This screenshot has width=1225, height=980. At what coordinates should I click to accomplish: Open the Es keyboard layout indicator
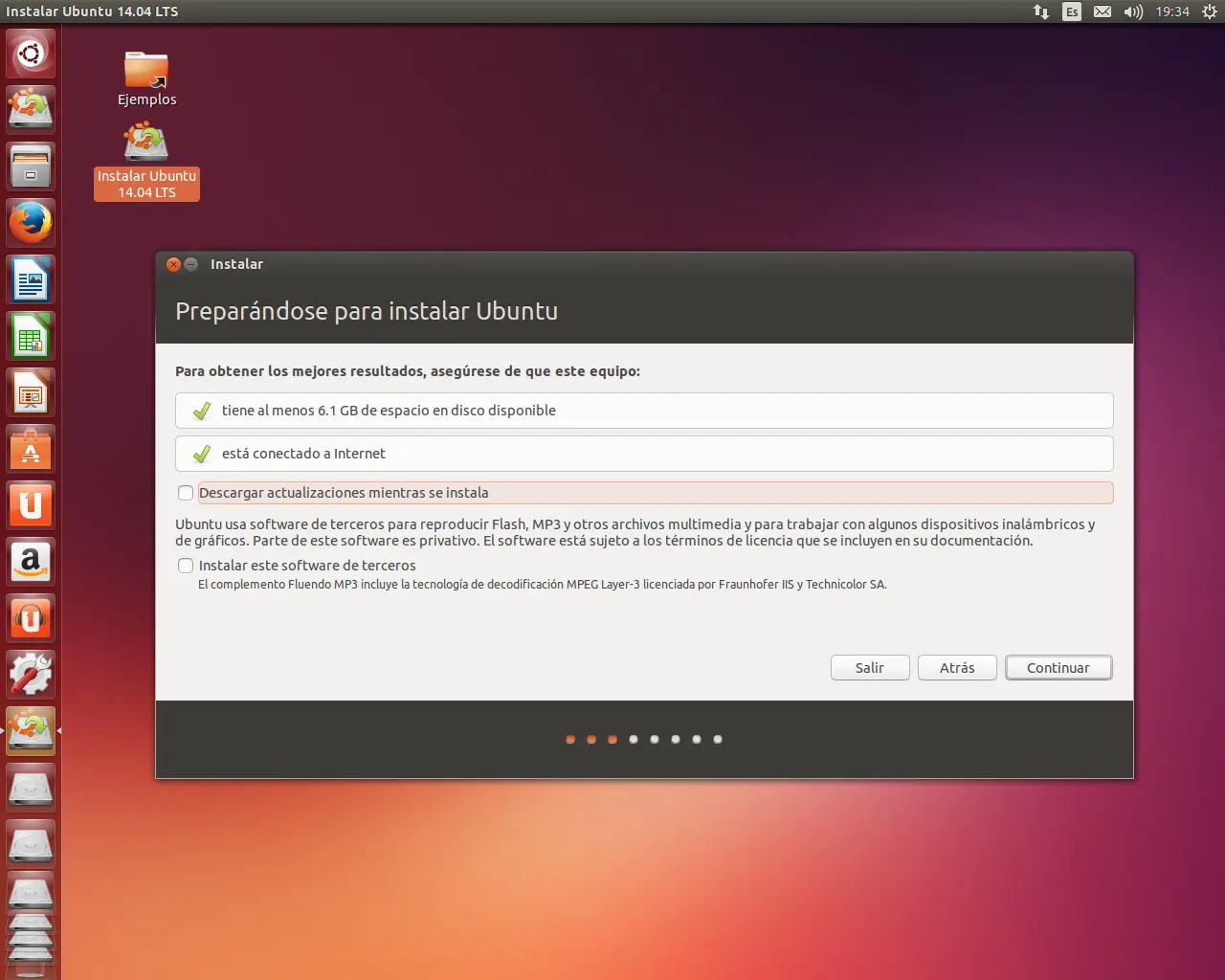(1072, 11)
